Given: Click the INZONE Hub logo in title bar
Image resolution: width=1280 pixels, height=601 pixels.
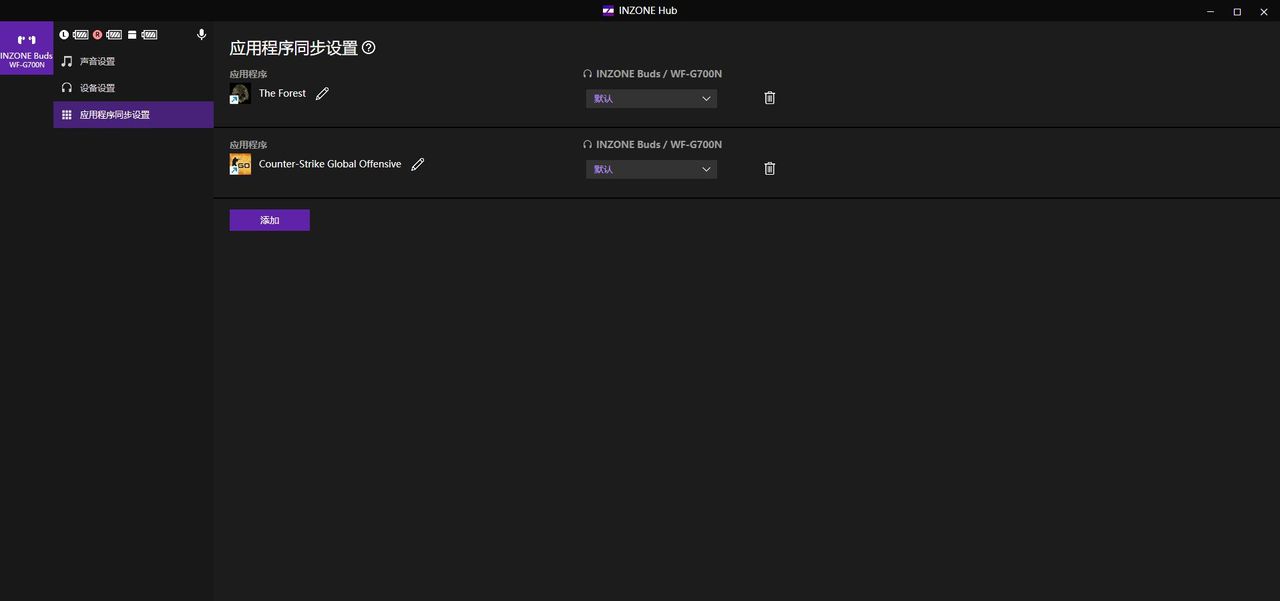Looking at the screenshot, I should pyautogui.click(x=608, y=11).
